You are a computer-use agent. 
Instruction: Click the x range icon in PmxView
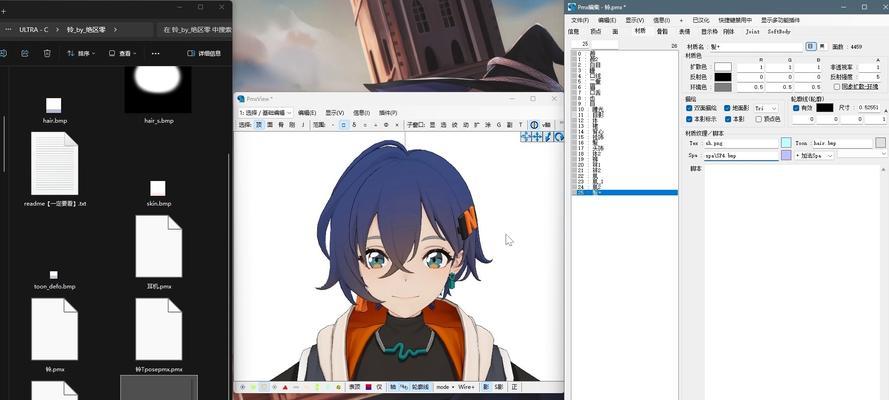[x=397, y=125]
